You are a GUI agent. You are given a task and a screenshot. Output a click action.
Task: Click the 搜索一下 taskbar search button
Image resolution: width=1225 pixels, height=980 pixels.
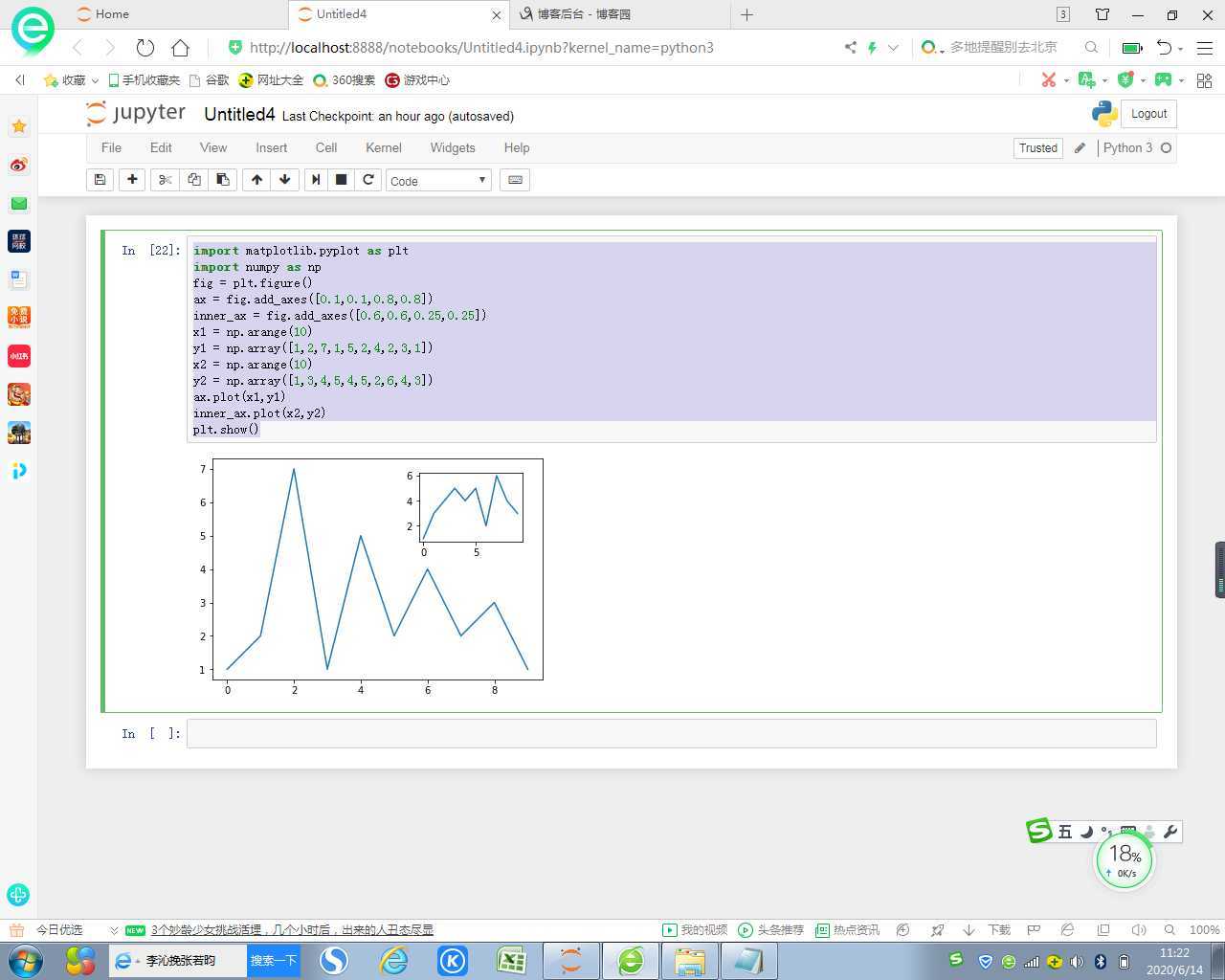pos(274,960)
